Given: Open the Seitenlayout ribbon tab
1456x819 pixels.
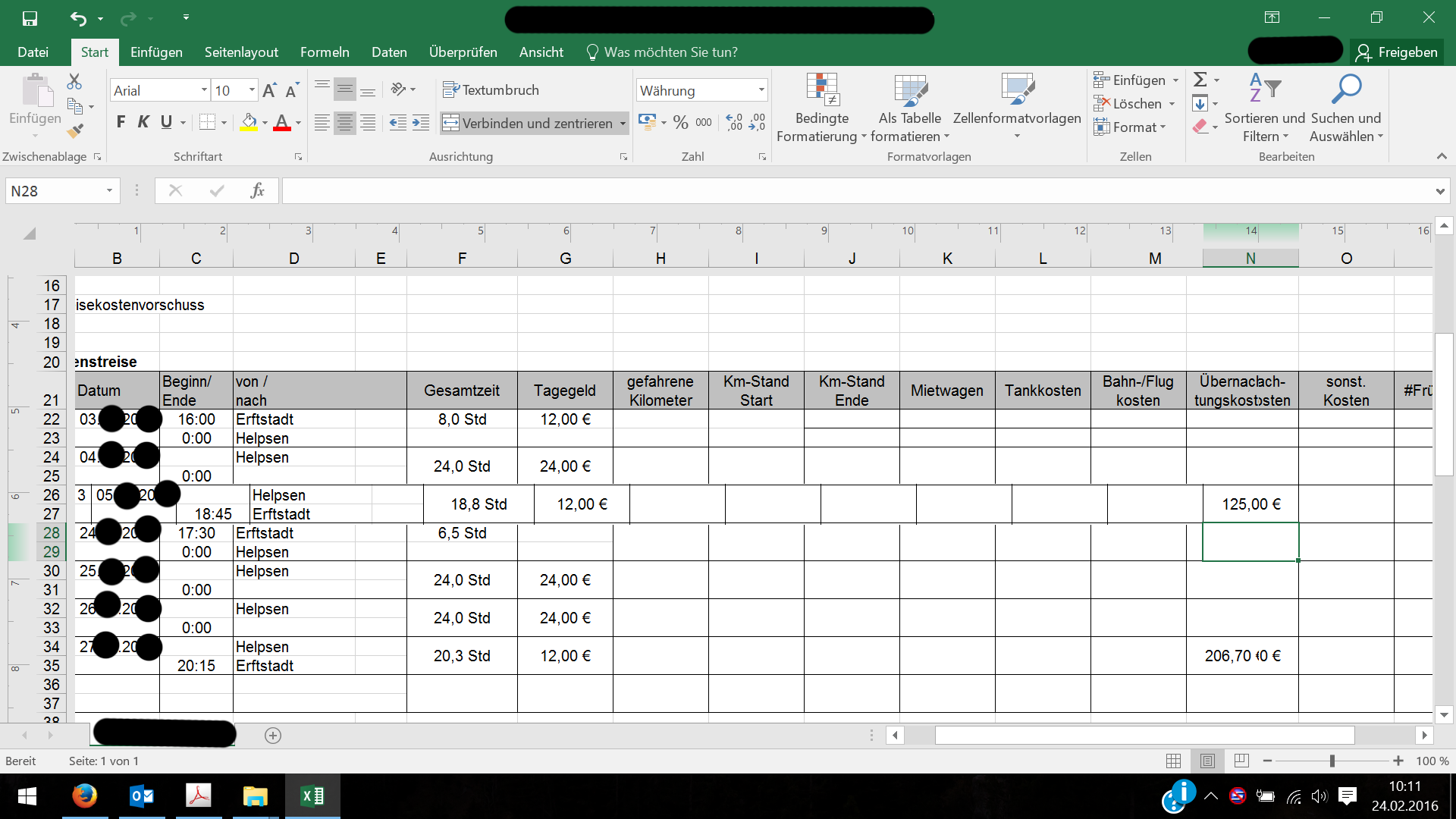Looking at the screenshot, I should (241, 52).
